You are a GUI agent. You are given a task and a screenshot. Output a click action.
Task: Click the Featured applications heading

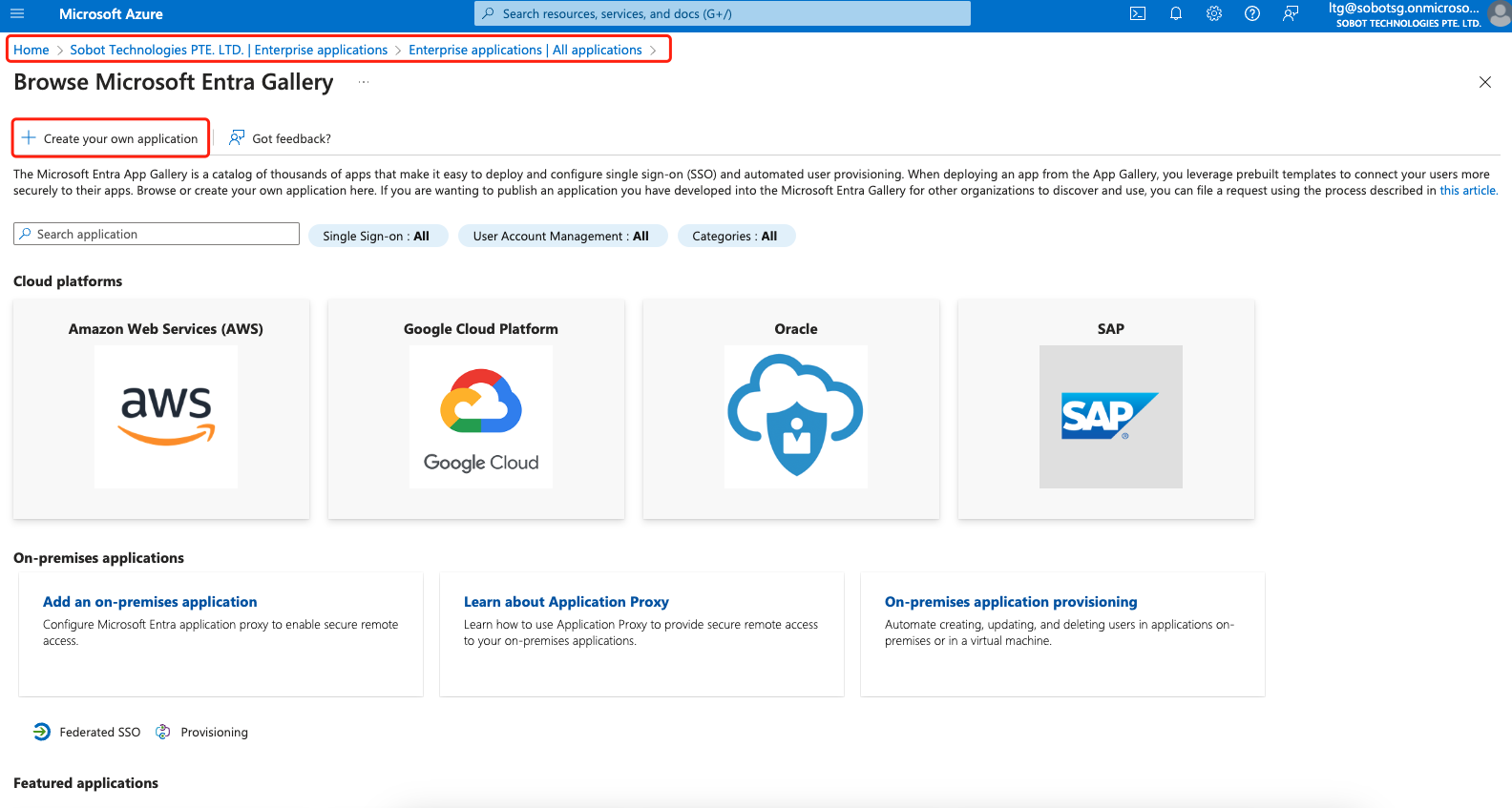pyautogui.click(x=86, y=783)
